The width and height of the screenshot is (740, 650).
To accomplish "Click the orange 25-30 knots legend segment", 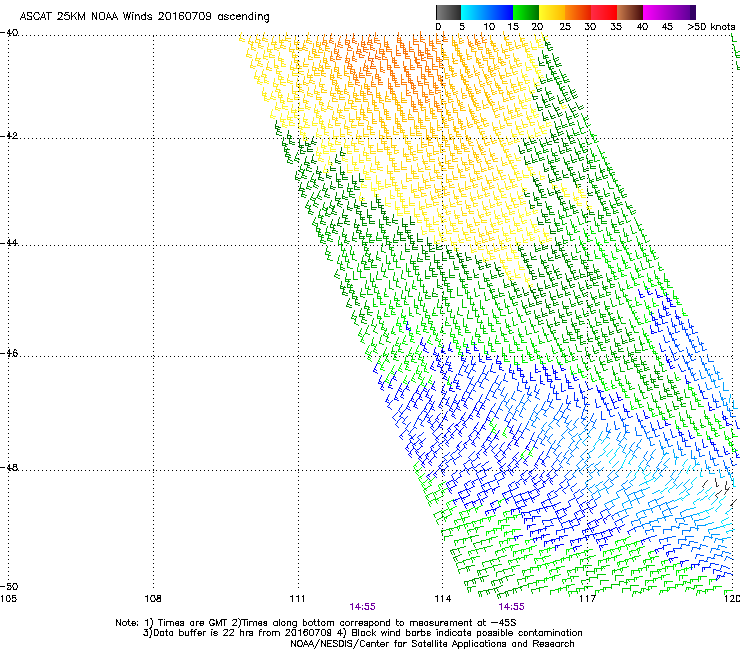I will [x=578, y=12].
